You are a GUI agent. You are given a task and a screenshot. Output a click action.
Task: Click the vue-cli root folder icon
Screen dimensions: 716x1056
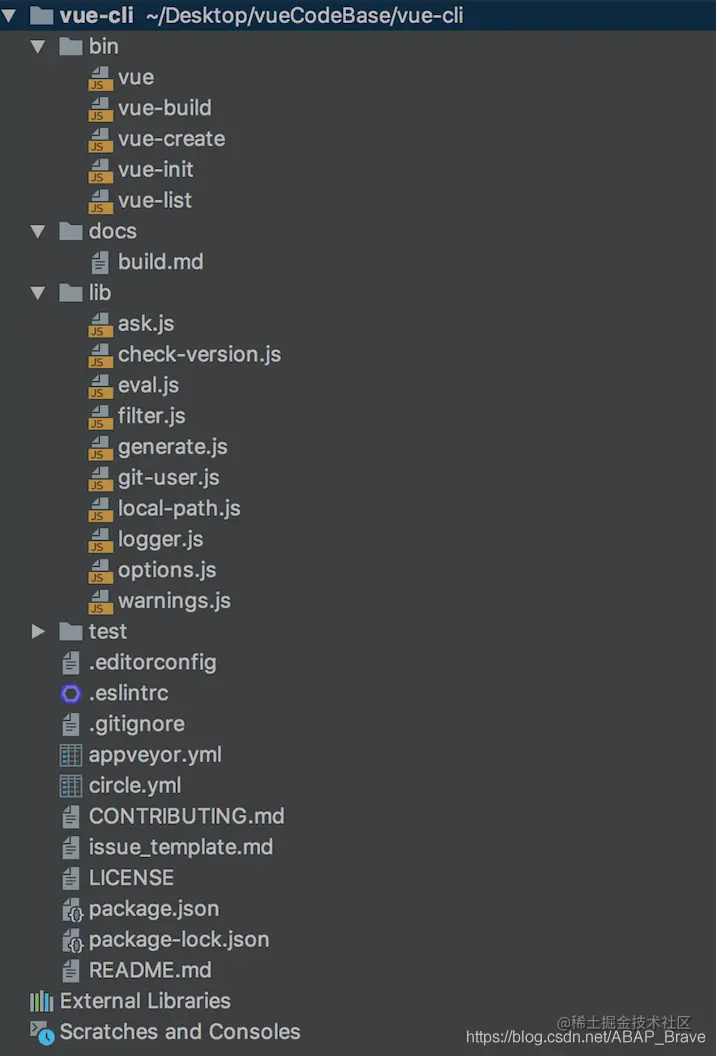(x=41, y=15)
